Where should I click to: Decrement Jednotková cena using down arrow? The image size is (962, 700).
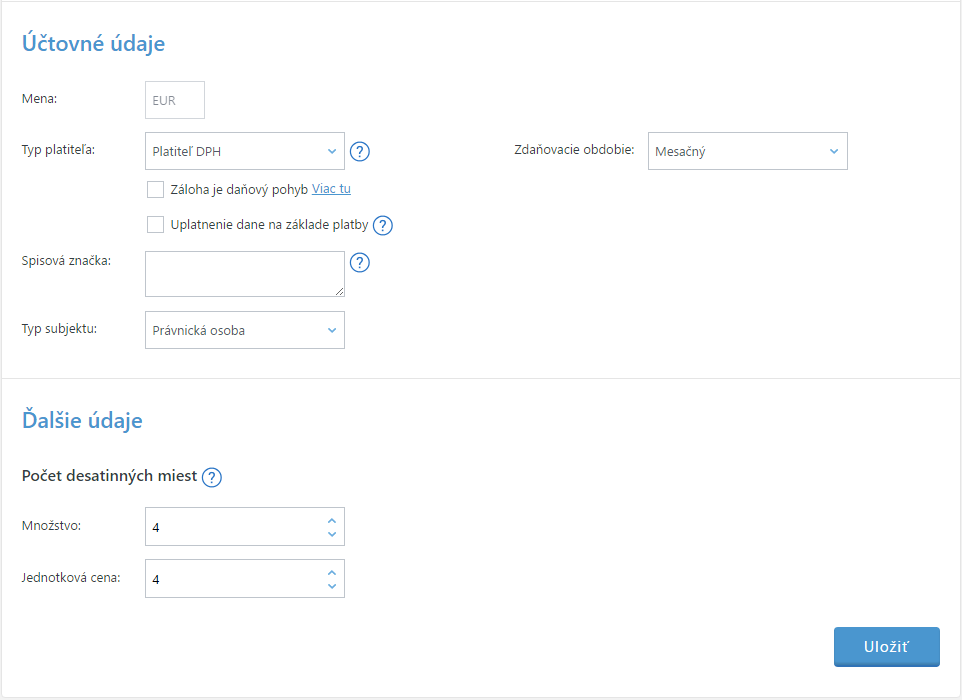click(x=332, y=586)
